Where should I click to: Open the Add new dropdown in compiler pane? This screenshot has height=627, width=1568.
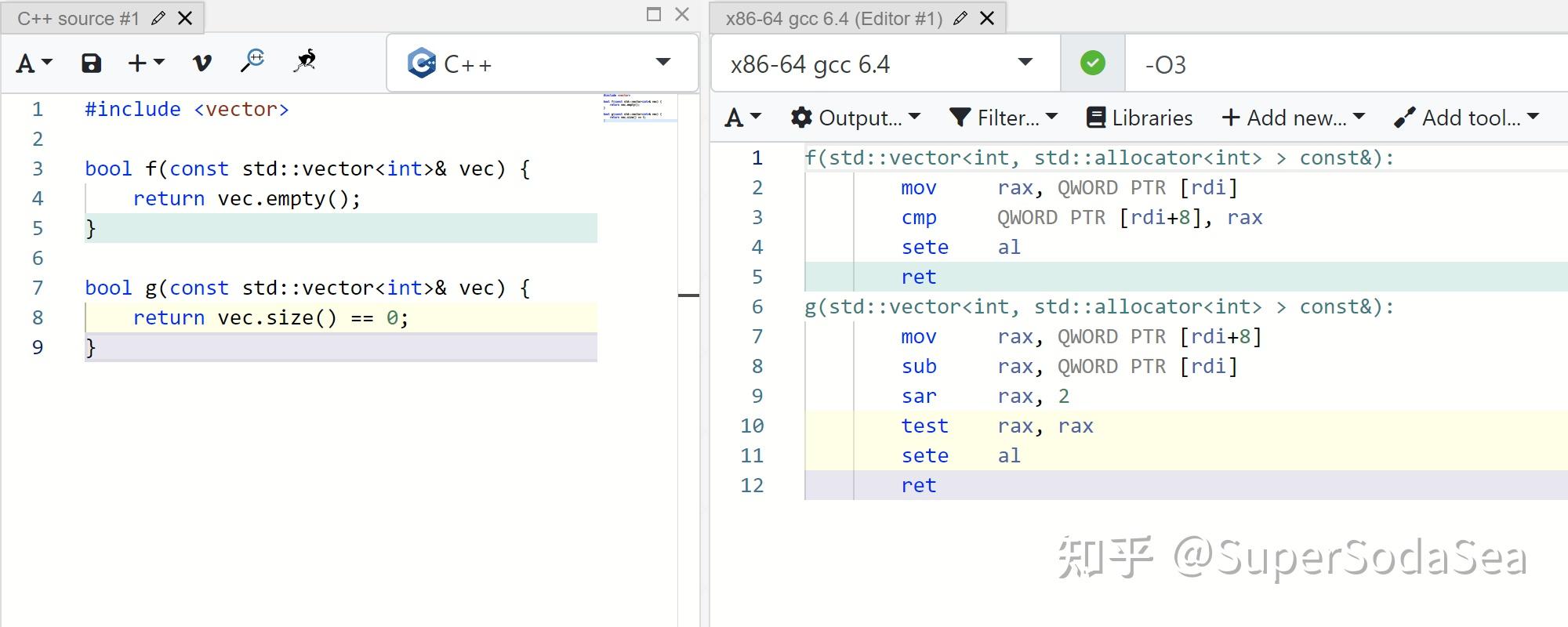coord(1294,118)
